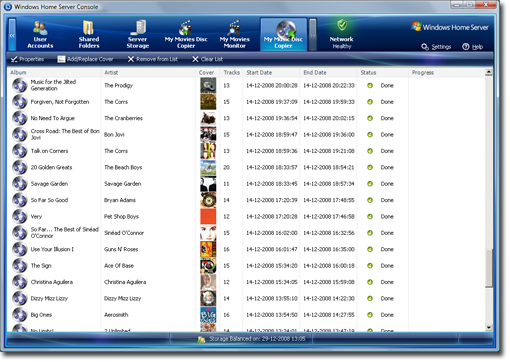Viewport: 510px width, 362px height.
Task: Click The Prodigy album cover thumbnail
Action: coord(208,85)
